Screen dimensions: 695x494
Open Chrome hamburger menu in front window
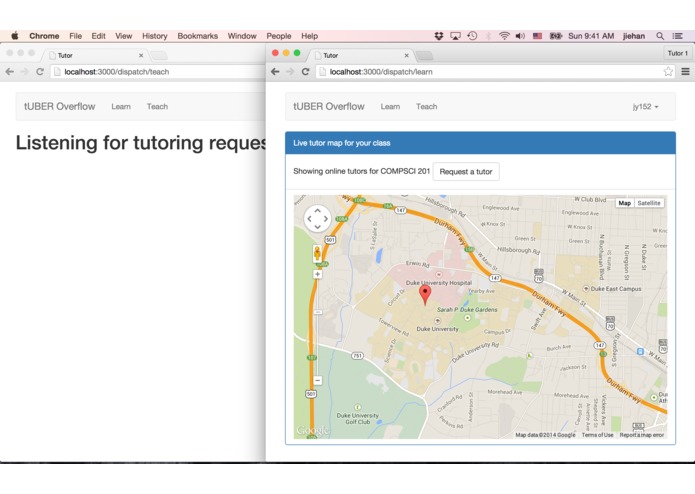point(685,71)
